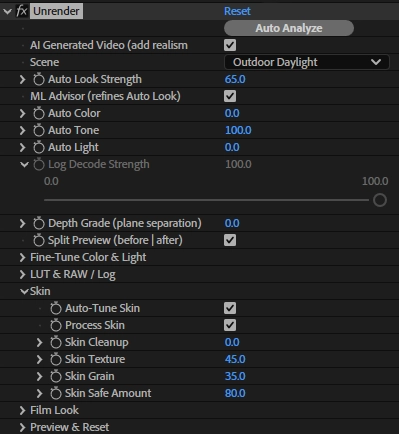
Task: Open the Scene Outdoor Daylight dropdown
Action: pos(307,62)
